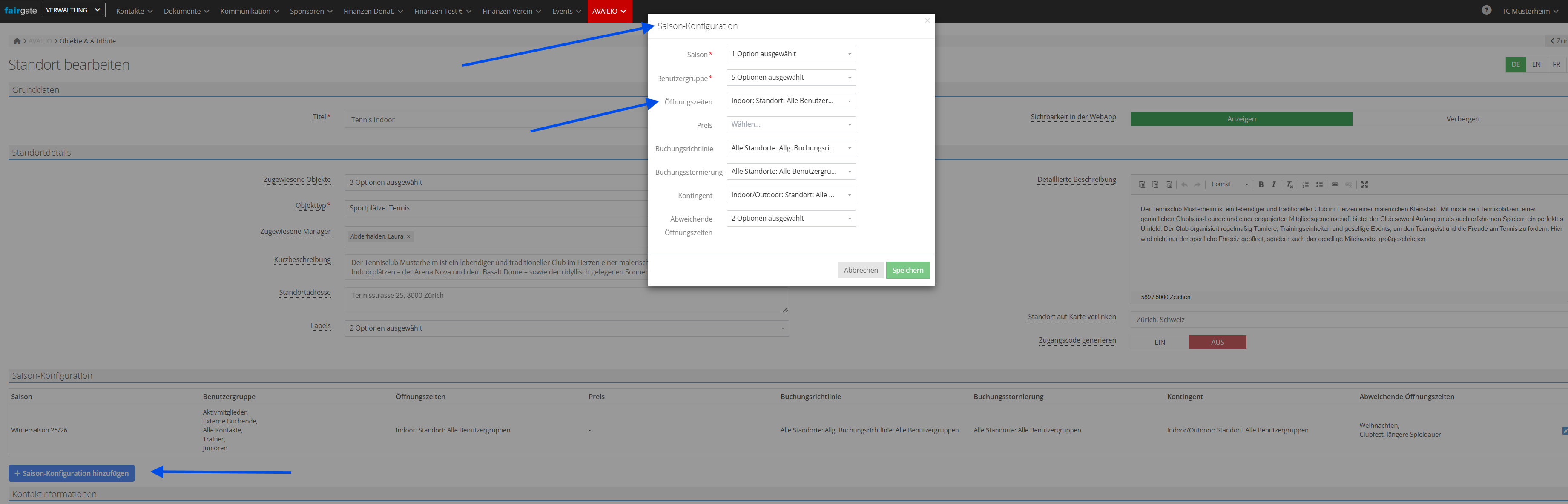Image resolution: width=1568 pixels, height=504 pixels.
Task: Open the Kommunikation menu
Action: click(x=249, y=11)
